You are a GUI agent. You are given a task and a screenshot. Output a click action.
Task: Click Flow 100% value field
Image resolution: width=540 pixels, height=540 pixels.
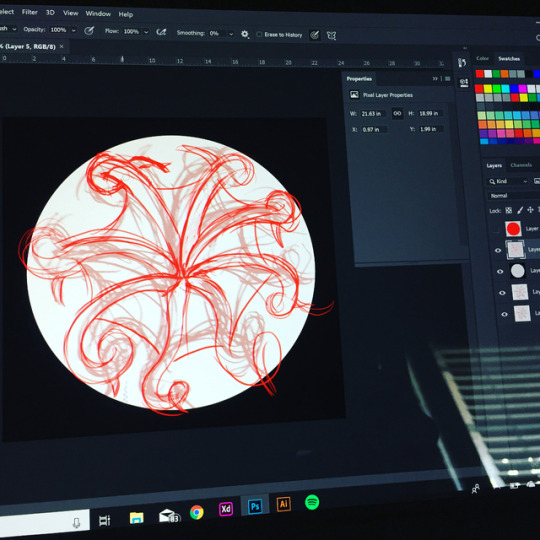pyautogui.click(x=131, y=31)
